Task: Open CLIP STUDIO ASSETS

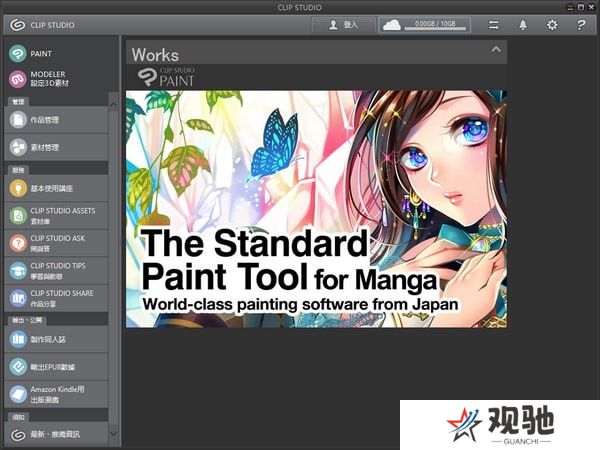Action: click(x=56, y=215)
